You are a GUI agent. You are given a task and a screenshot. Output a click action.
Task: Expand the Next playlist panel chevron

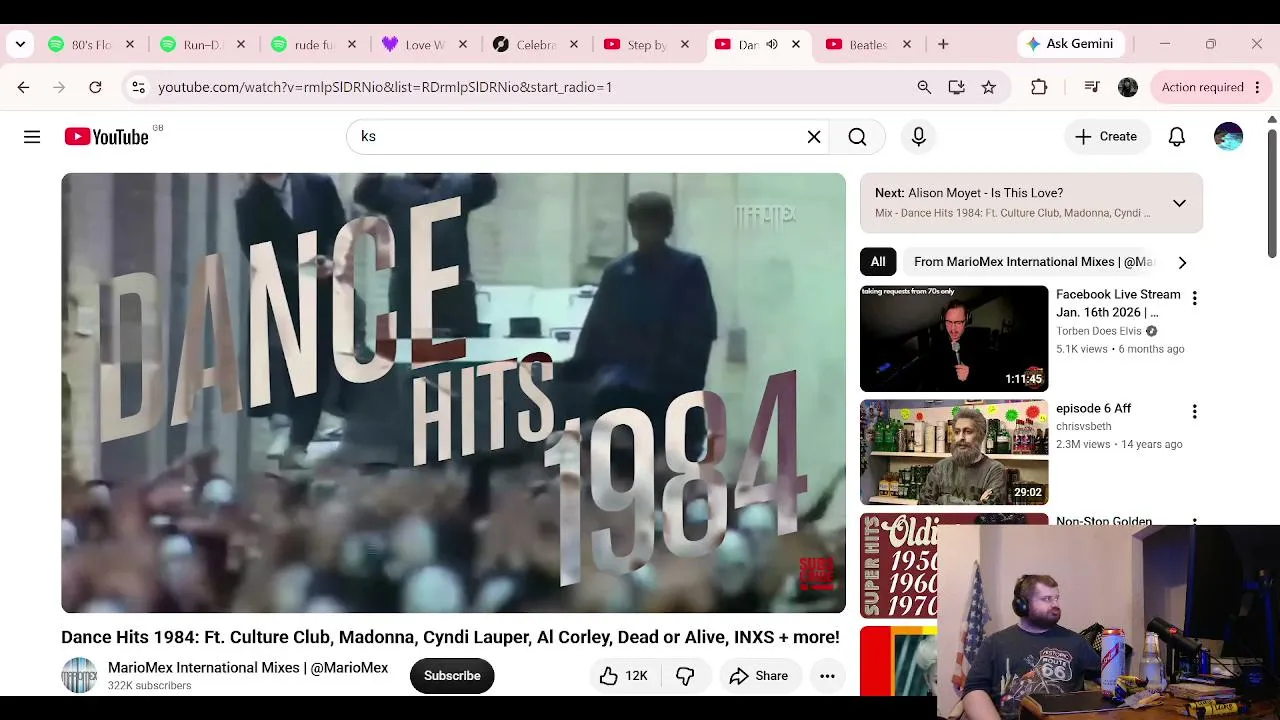click(x=1179, y=203)
